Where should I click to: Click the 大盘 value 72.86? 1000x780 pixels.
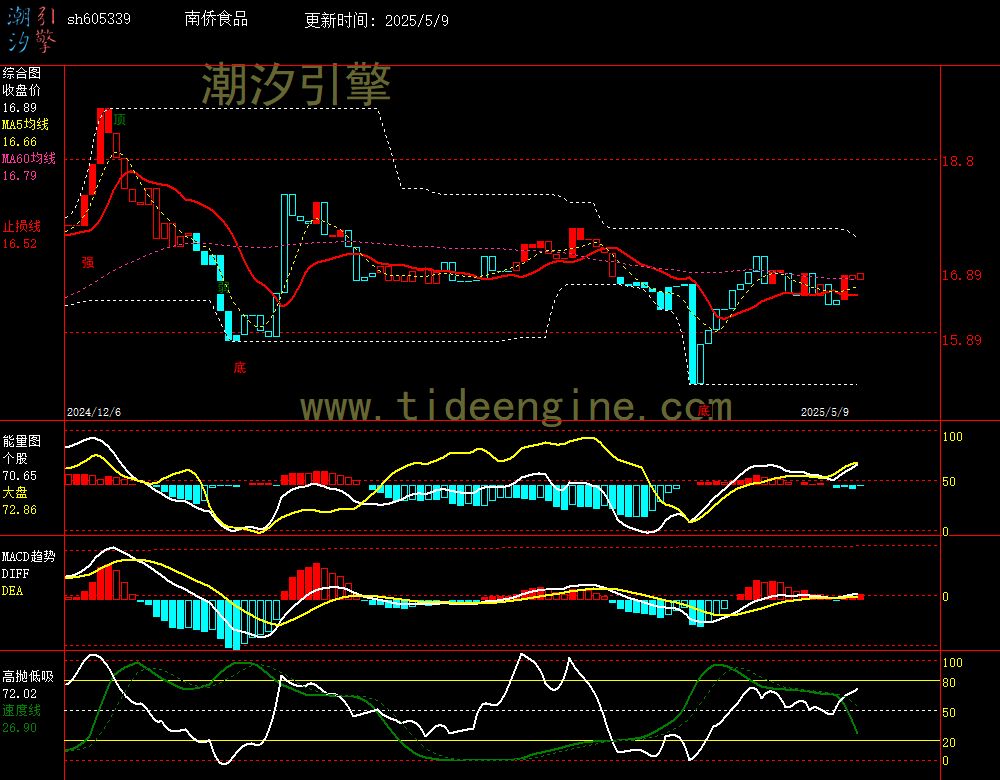point(20,510)
